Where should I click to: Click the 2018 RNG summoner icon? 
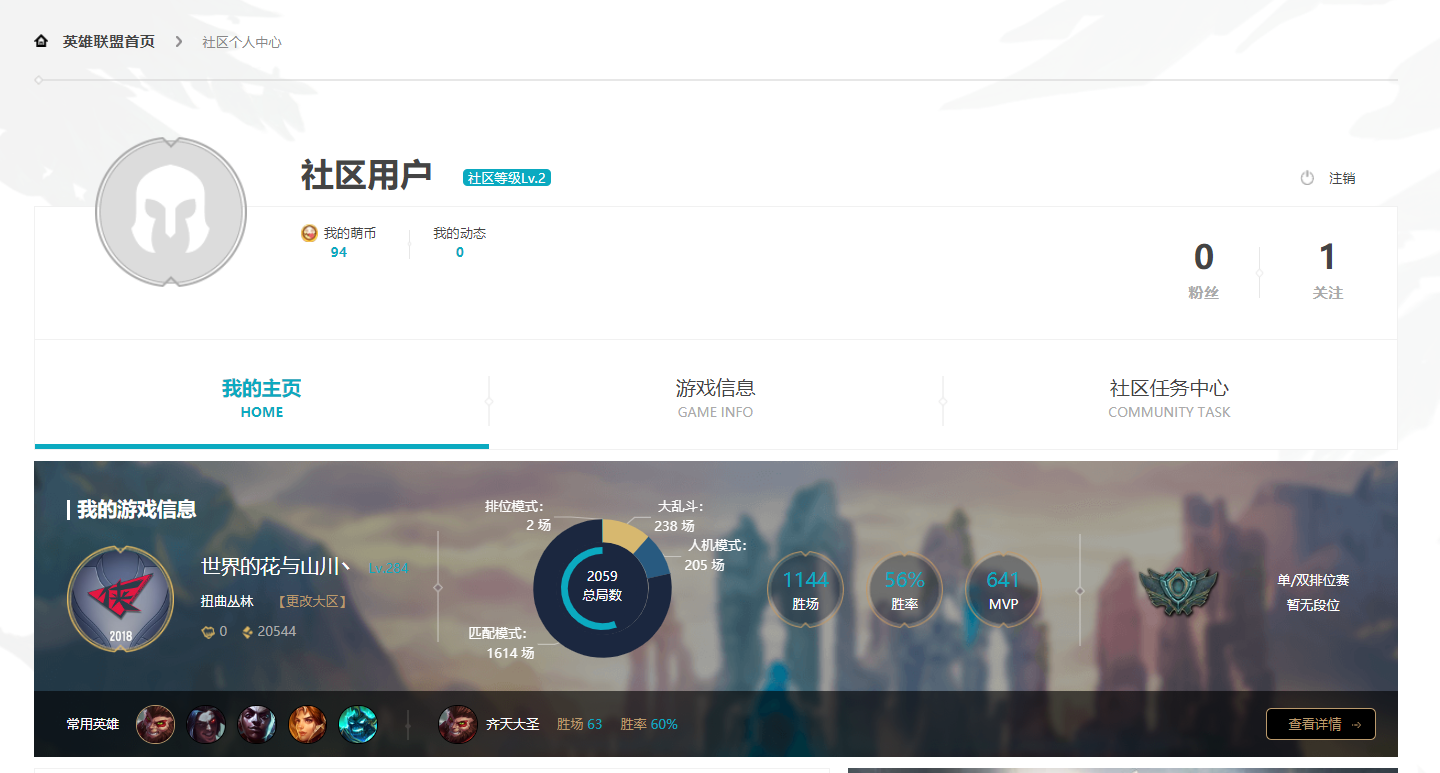[x=120, y=600]
